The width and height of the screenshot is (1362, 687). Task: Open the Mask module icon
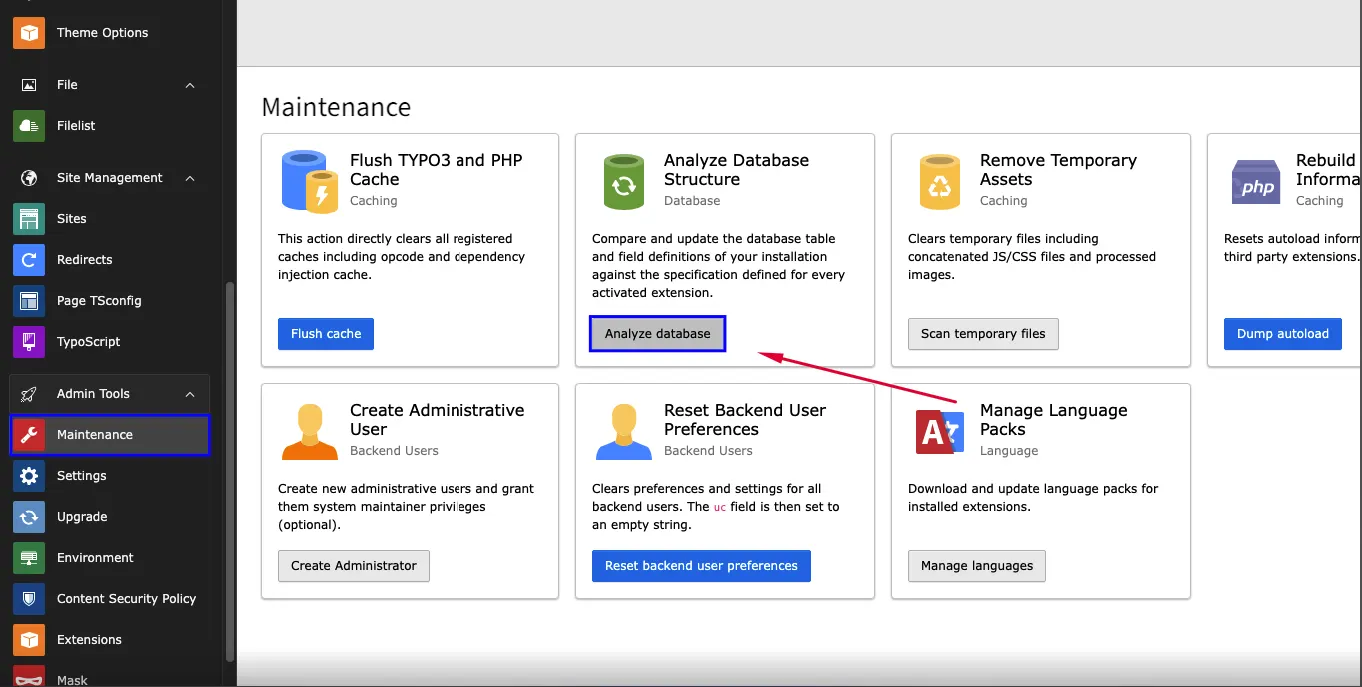tap(29, 676)
